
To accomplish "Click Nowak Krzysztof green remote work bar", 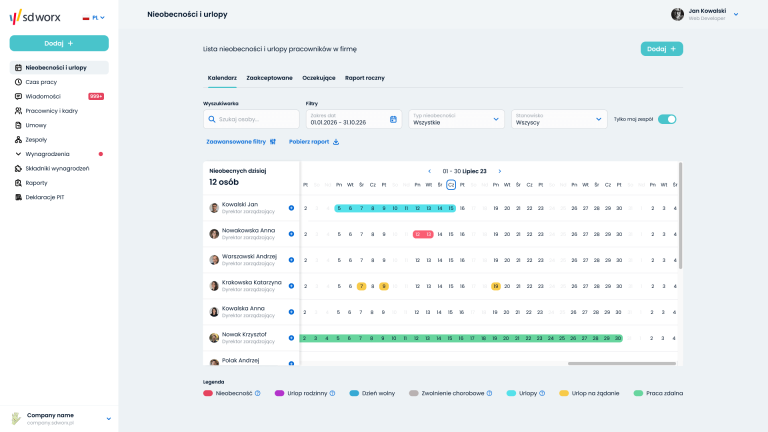I will (461, 338).
